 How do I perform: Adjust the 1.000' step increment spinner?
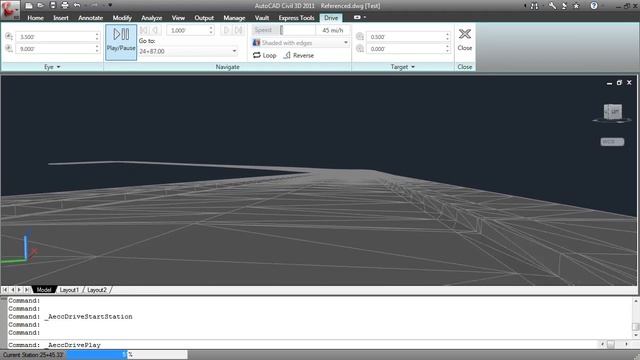pyautogui.click(x=211, y=30)
